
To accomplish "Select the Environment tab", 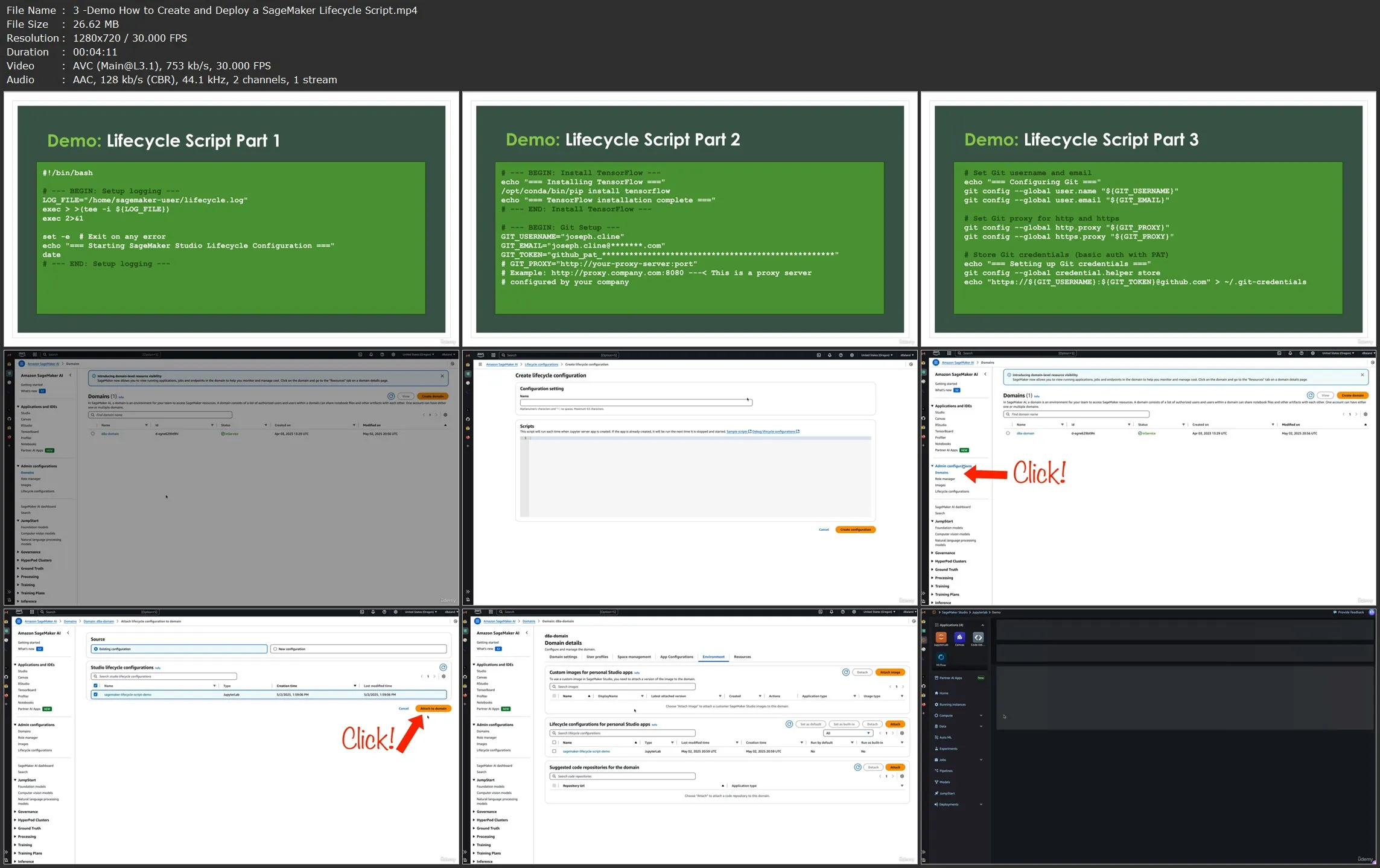I will click(x=713, y=657).
